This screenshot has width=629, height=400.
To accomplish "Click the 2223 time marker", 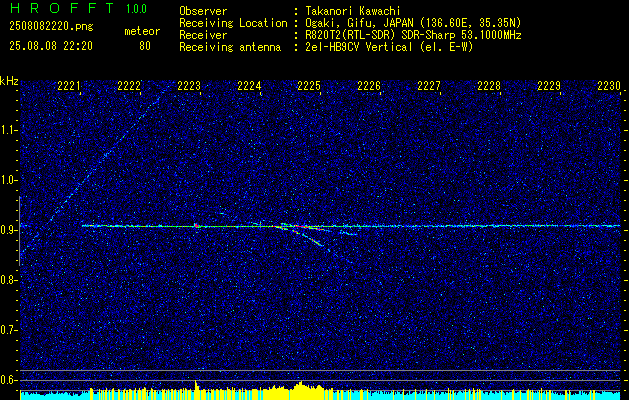I will pyautogui.click(x=189, y=86).
